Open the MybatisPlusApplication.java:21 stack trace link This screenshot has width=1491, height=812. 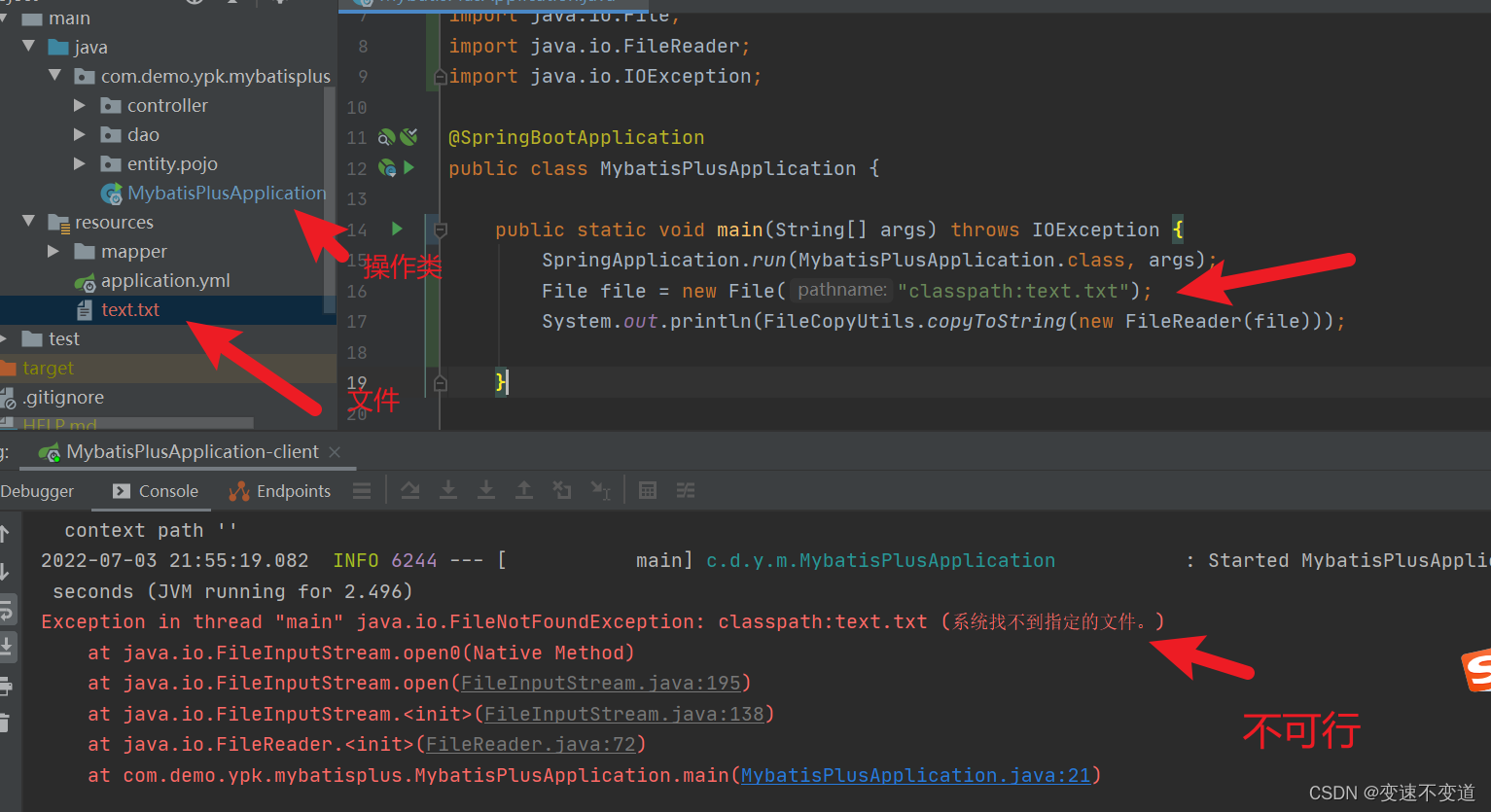[915, 775]
